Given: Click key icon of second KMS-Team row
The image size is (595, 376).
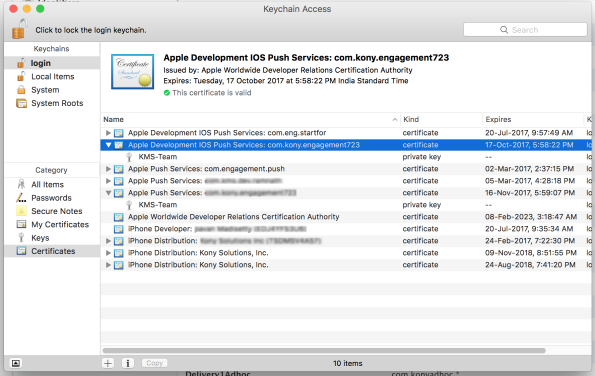Looking at the screenshot, I should coord(129,205).
